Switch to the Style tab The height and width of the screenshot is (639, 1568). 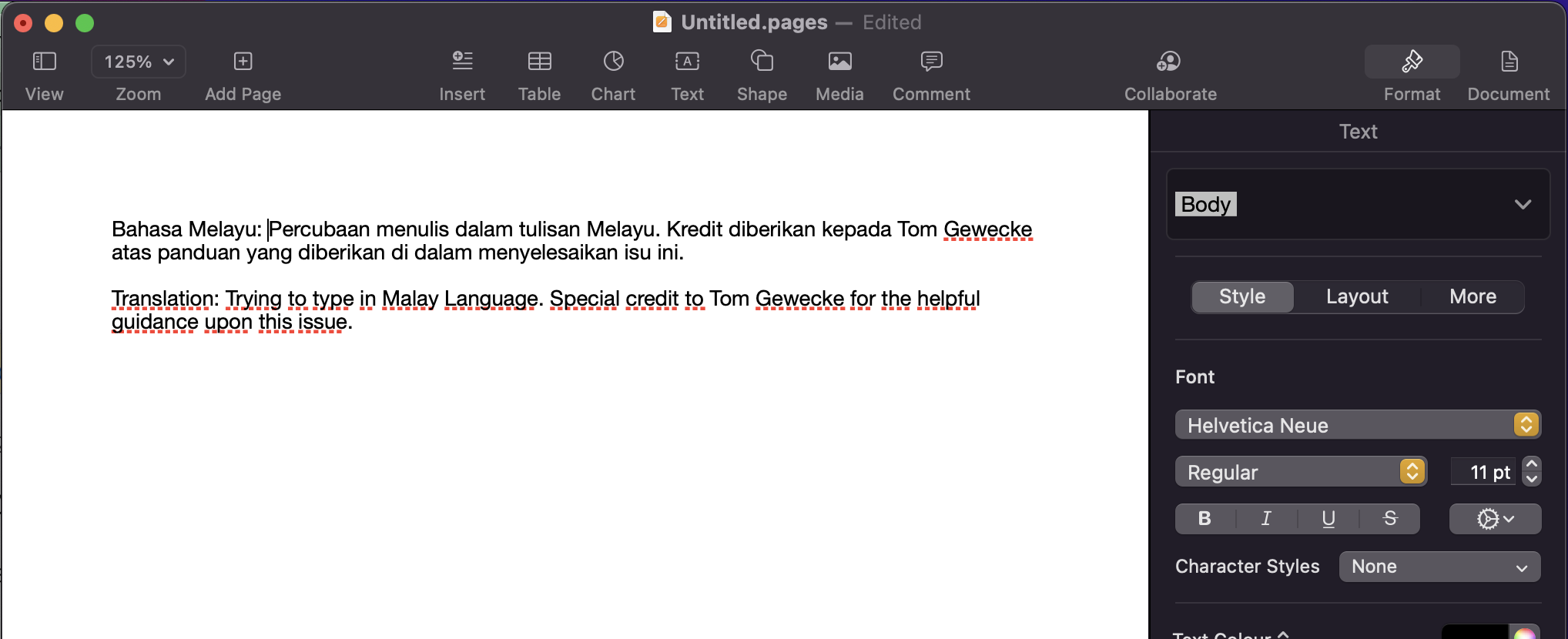tap(1242, 296)
